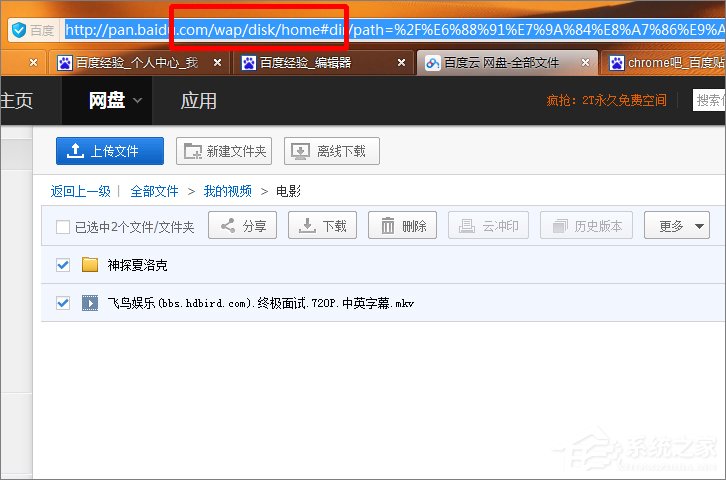Viewport: 726px width, 480px height.
Task: Close the 百度经验_个人中心 tab
Action: click(217, 62)
